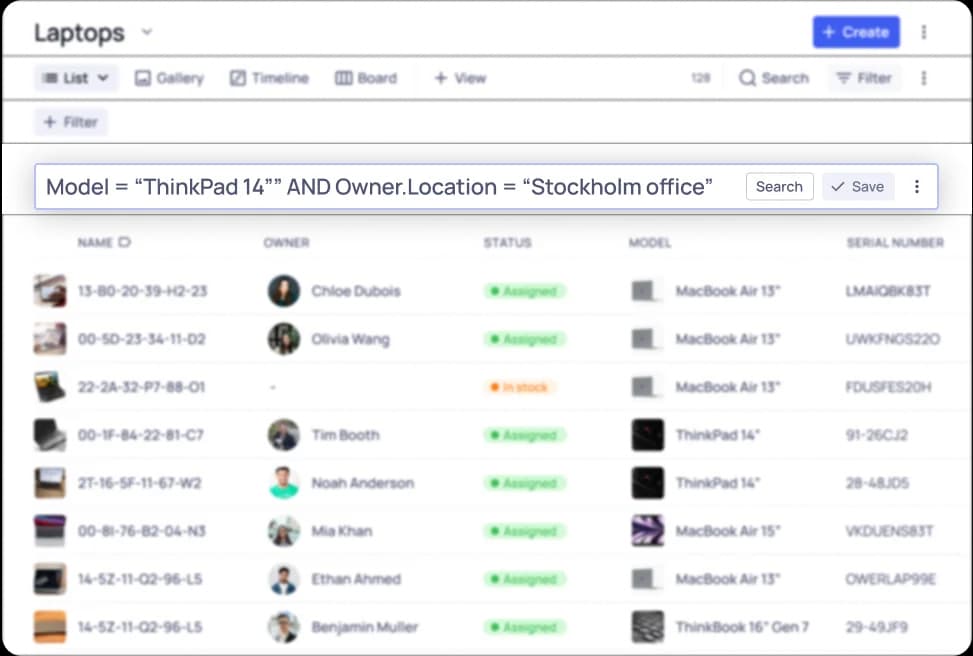973x656 pixels.
Task: Click Noah Anderson avatar
Action: click(284, 483)
